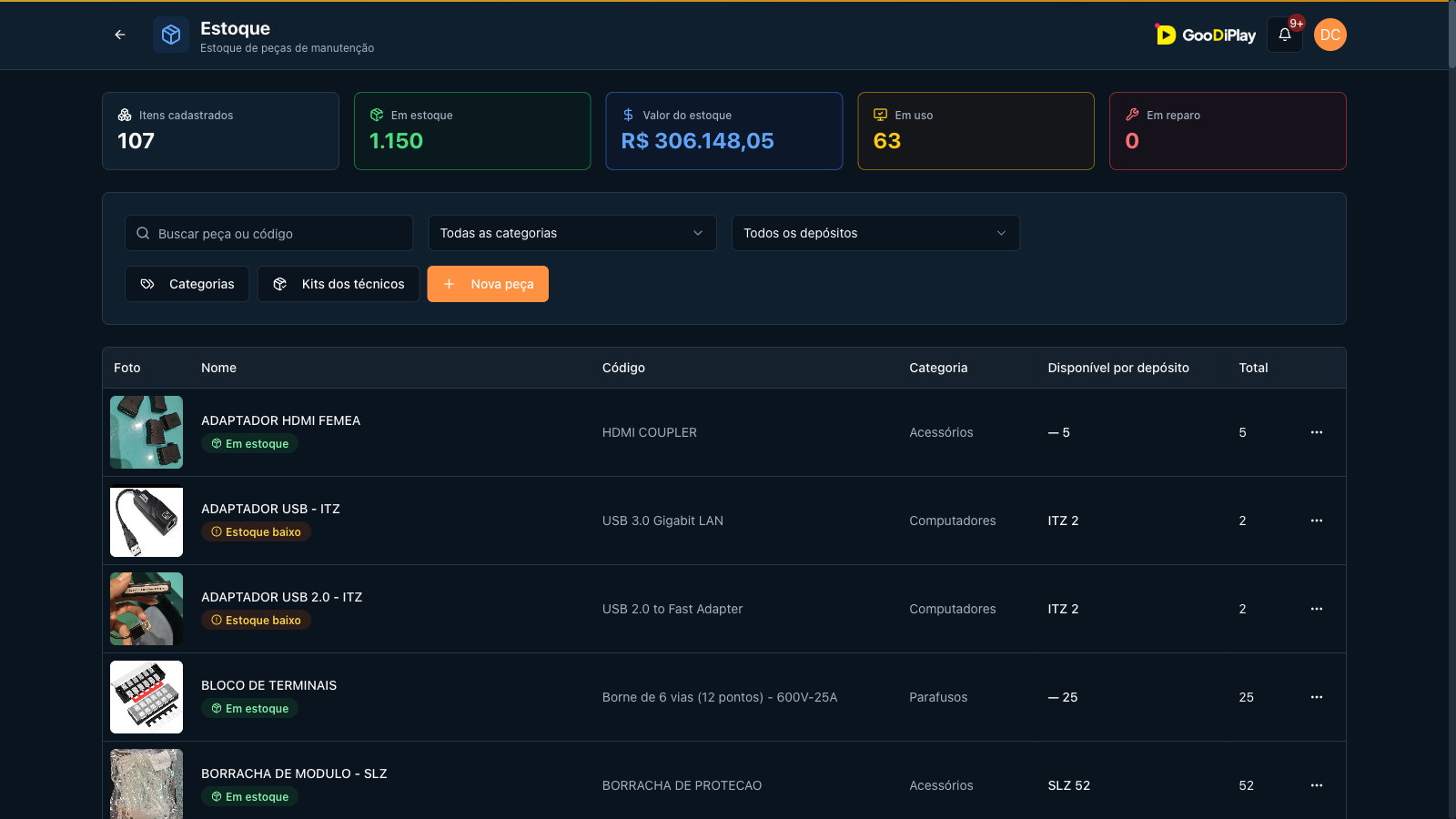Add a new item with Nova peça
1456x819 pixels.
[x=488, y=284]
